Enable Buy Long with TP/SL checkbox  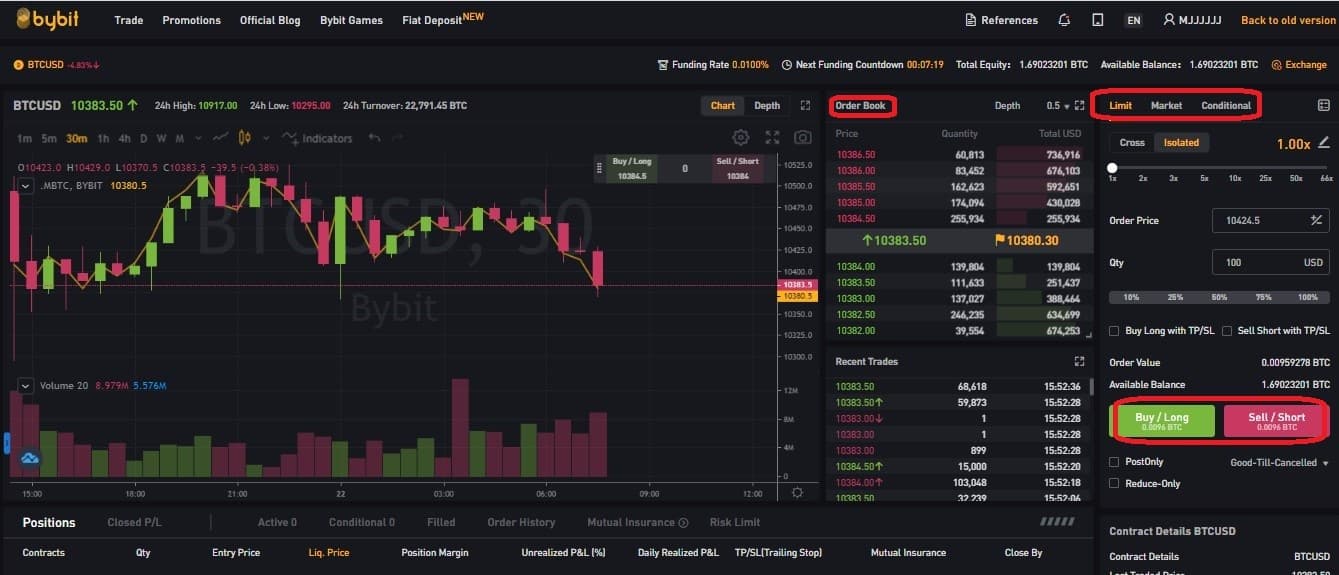1115,330
